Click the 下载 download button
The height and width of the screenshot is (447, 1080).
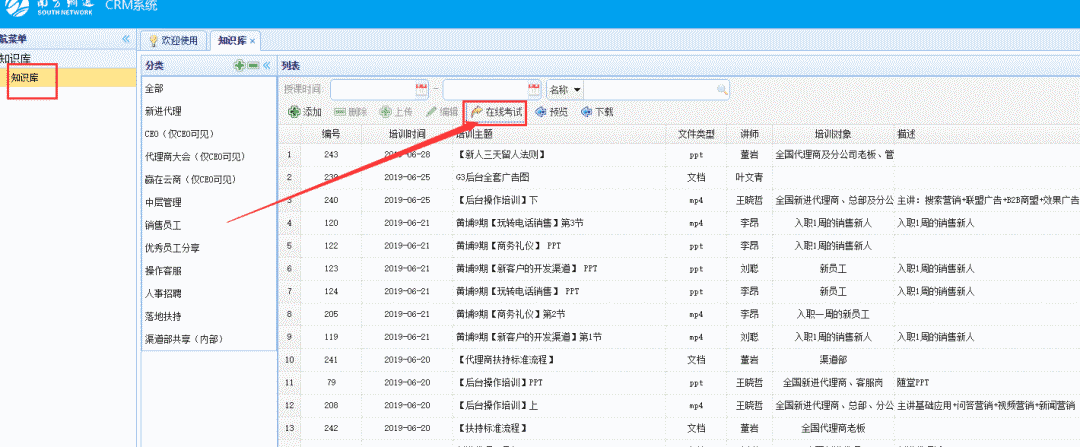pos(596,112)
